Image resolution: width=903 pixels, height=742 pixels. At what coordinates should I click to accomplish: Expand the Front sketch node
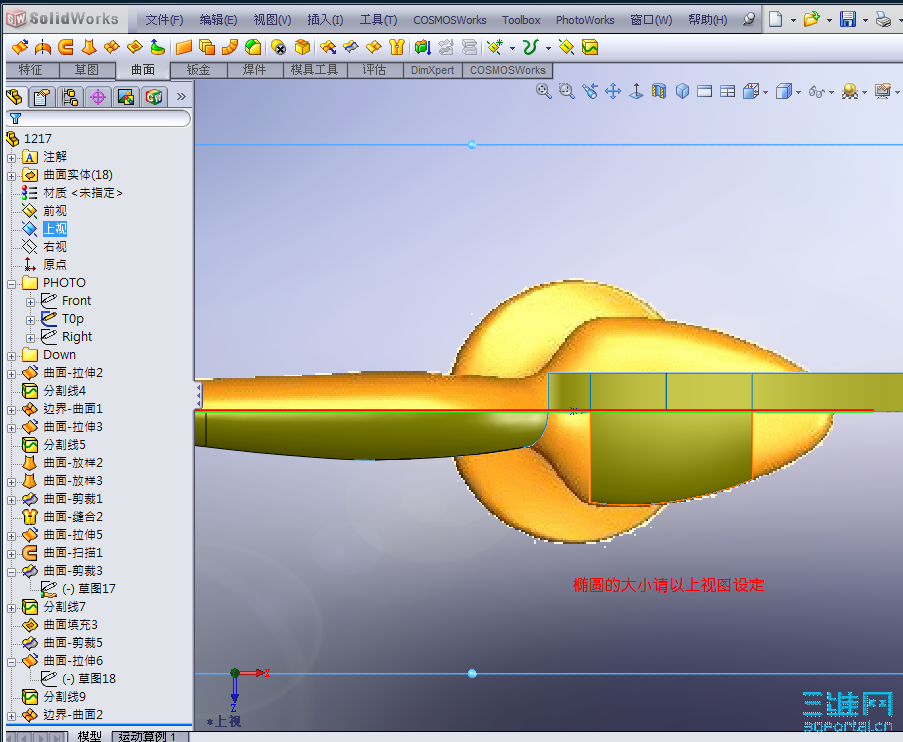30,302
